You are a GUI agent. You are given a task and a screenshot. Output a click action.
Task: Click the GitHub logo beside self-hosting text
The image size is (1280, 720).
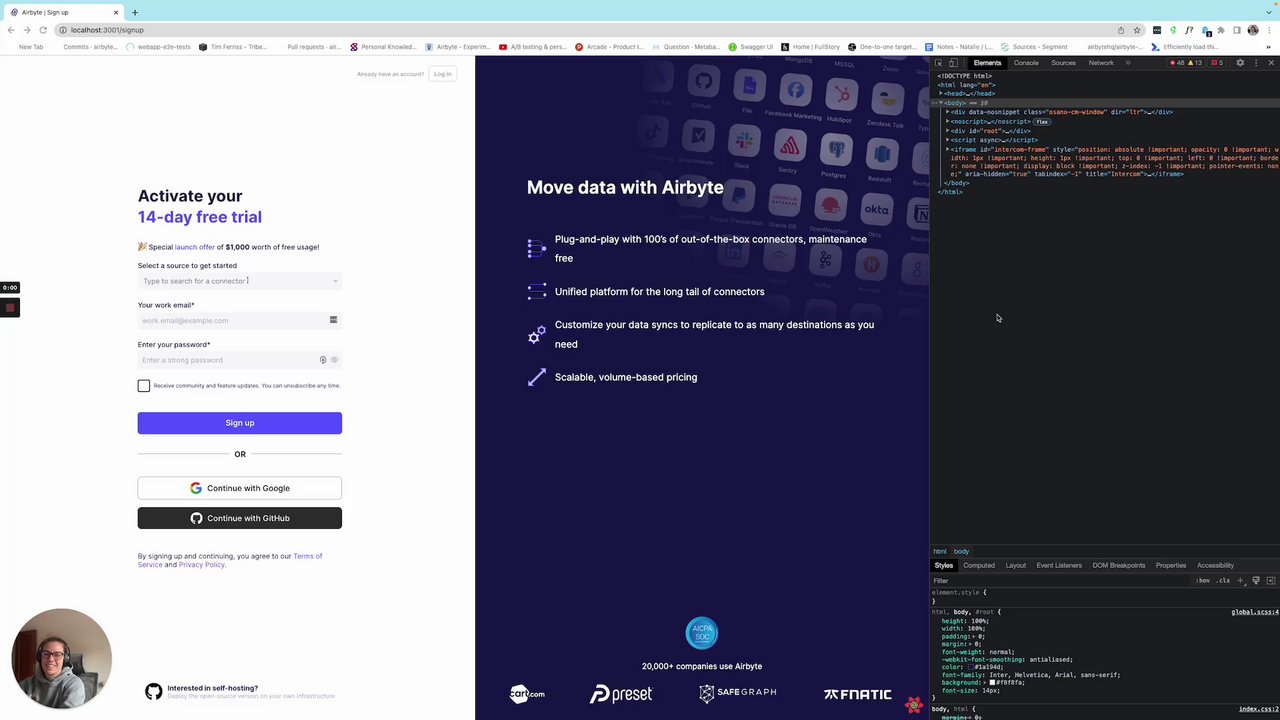pyautogui.click(x=153, y=691)
